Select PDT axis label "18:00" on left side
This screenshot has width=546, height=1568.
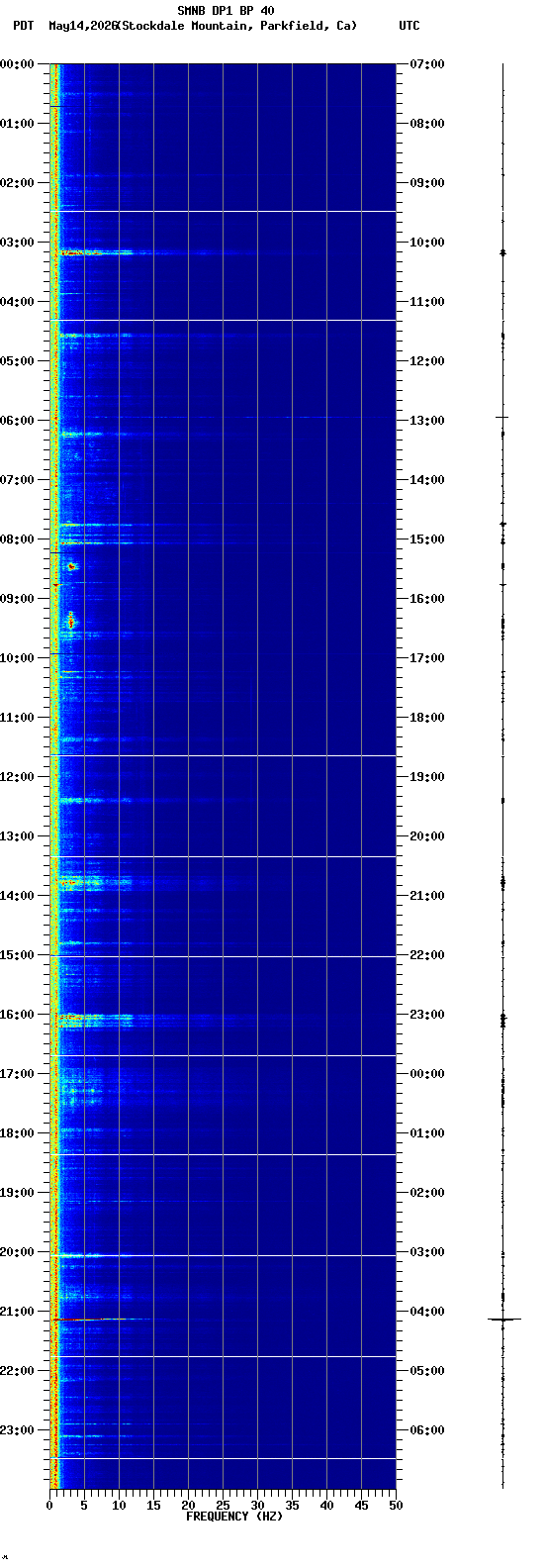17,1133
